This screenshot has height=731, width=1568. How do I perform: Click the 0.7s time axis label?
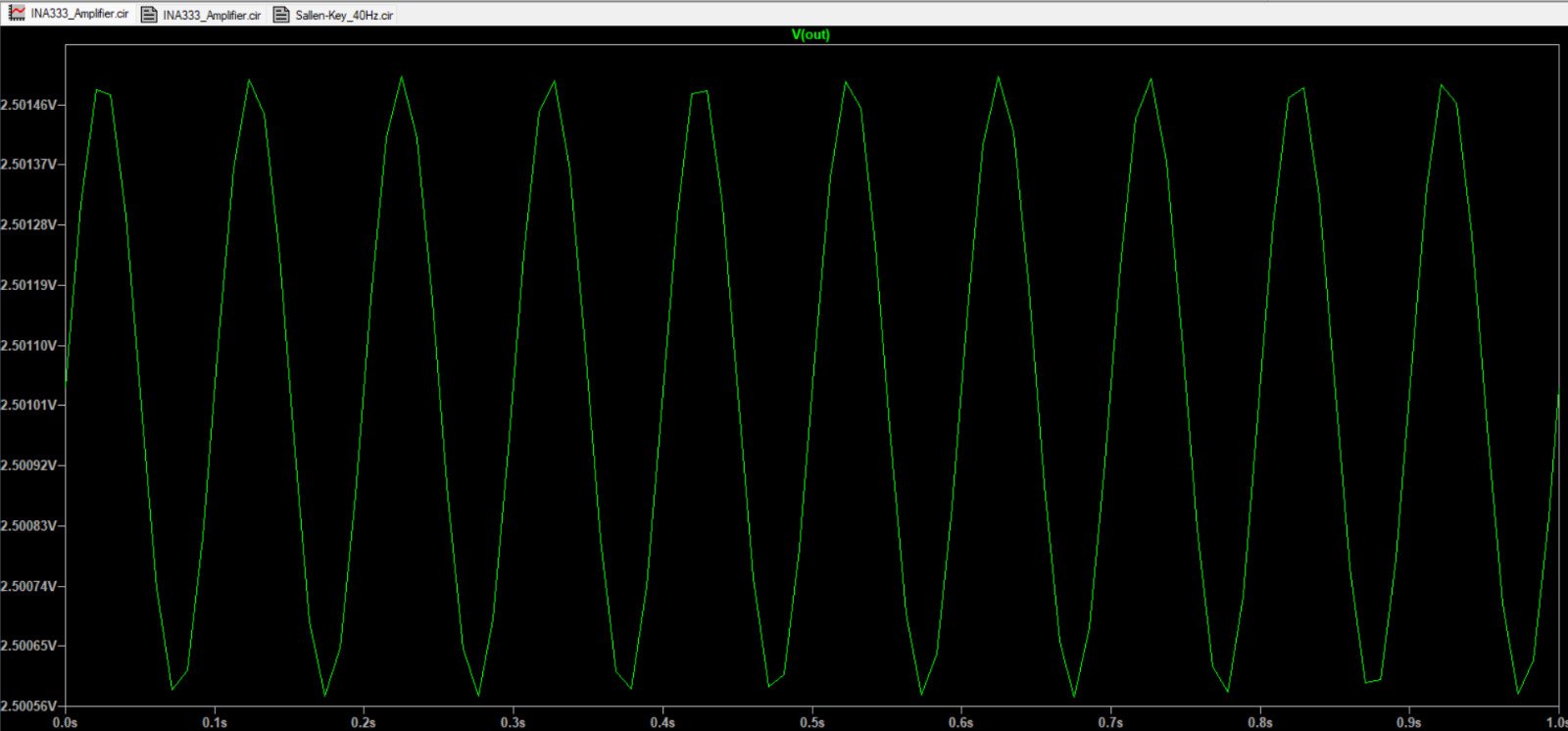1110,722
